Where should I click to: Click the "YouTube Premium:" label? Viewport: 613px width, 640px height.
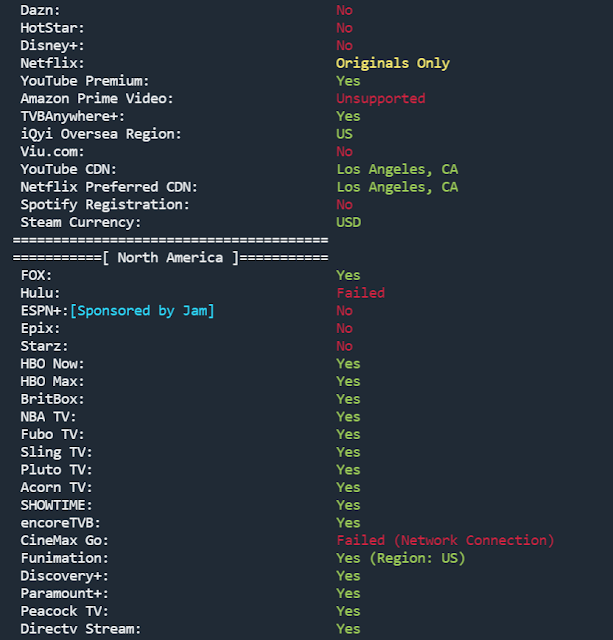click(x=85, y=81)
